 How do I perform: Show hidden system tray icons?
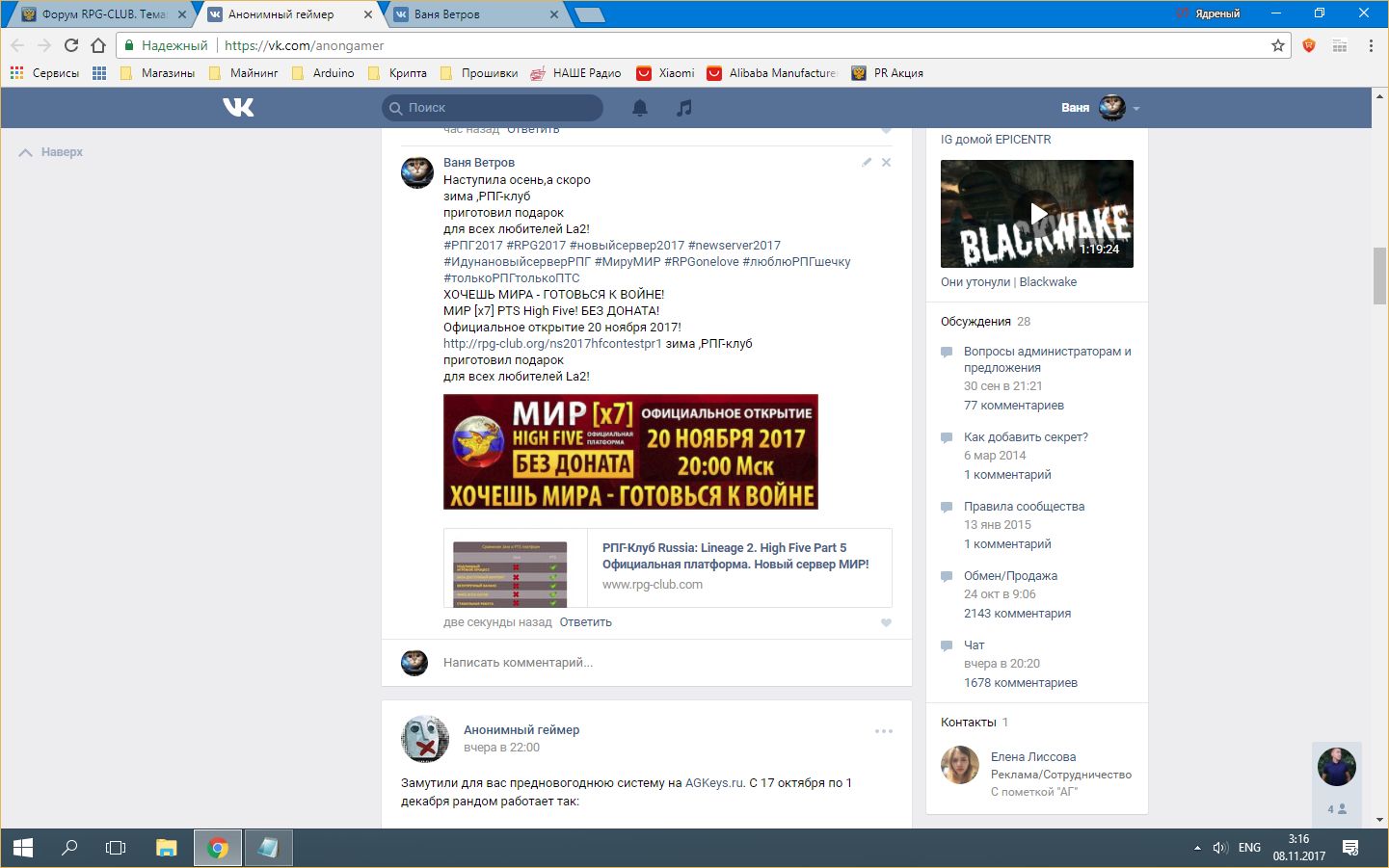[x=1197, y=848]
